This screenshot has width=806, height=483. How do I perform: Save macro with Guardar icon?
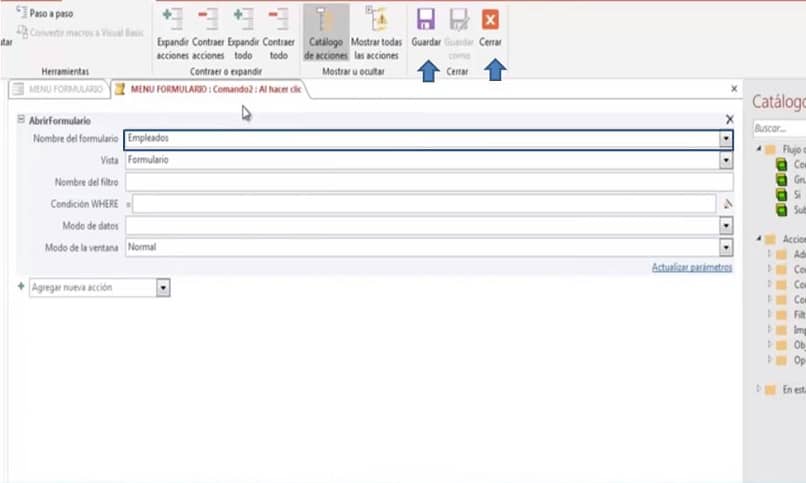426,21
